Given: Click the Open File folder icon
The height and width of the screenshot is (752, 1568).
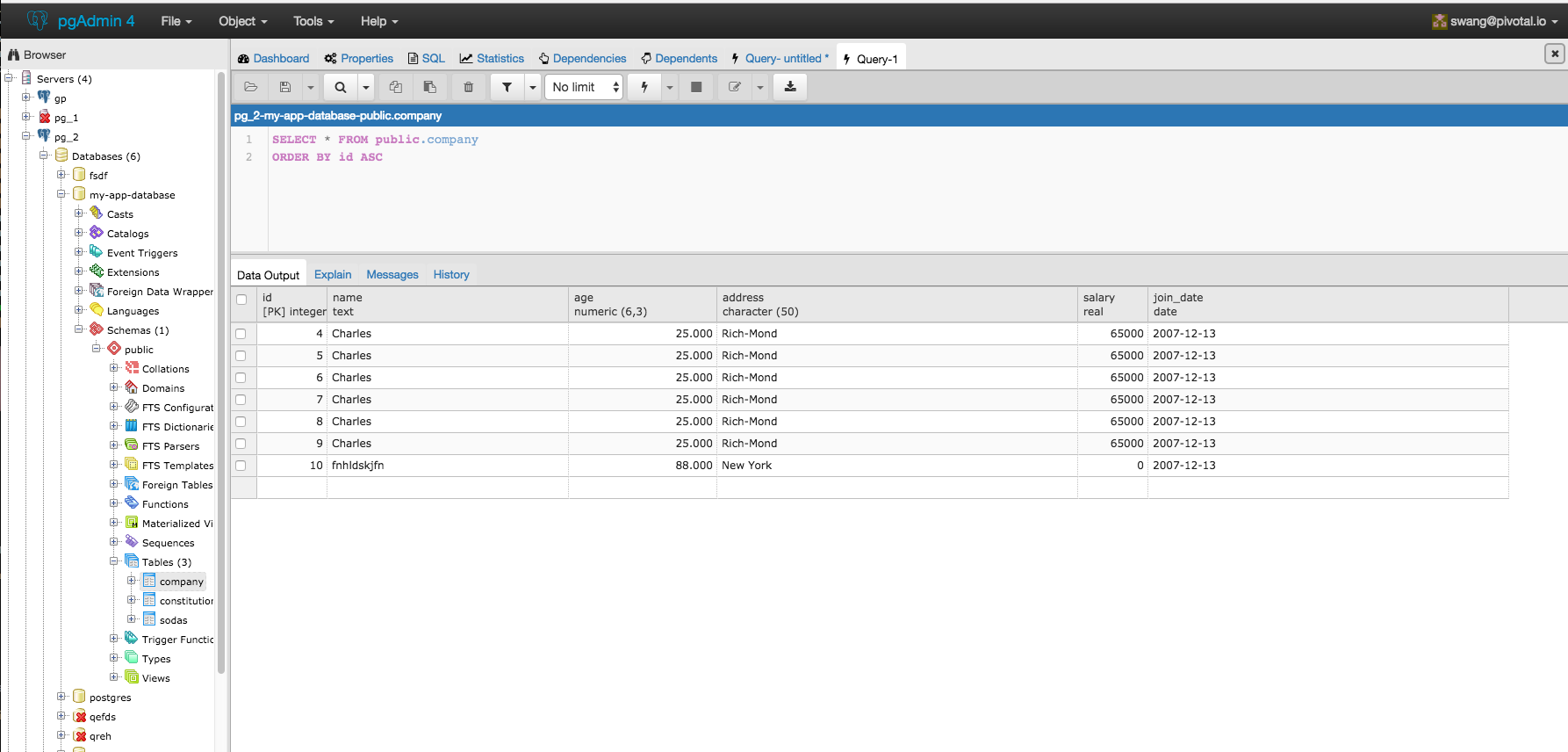Looking at the screenshot, I should pos(251,87).
